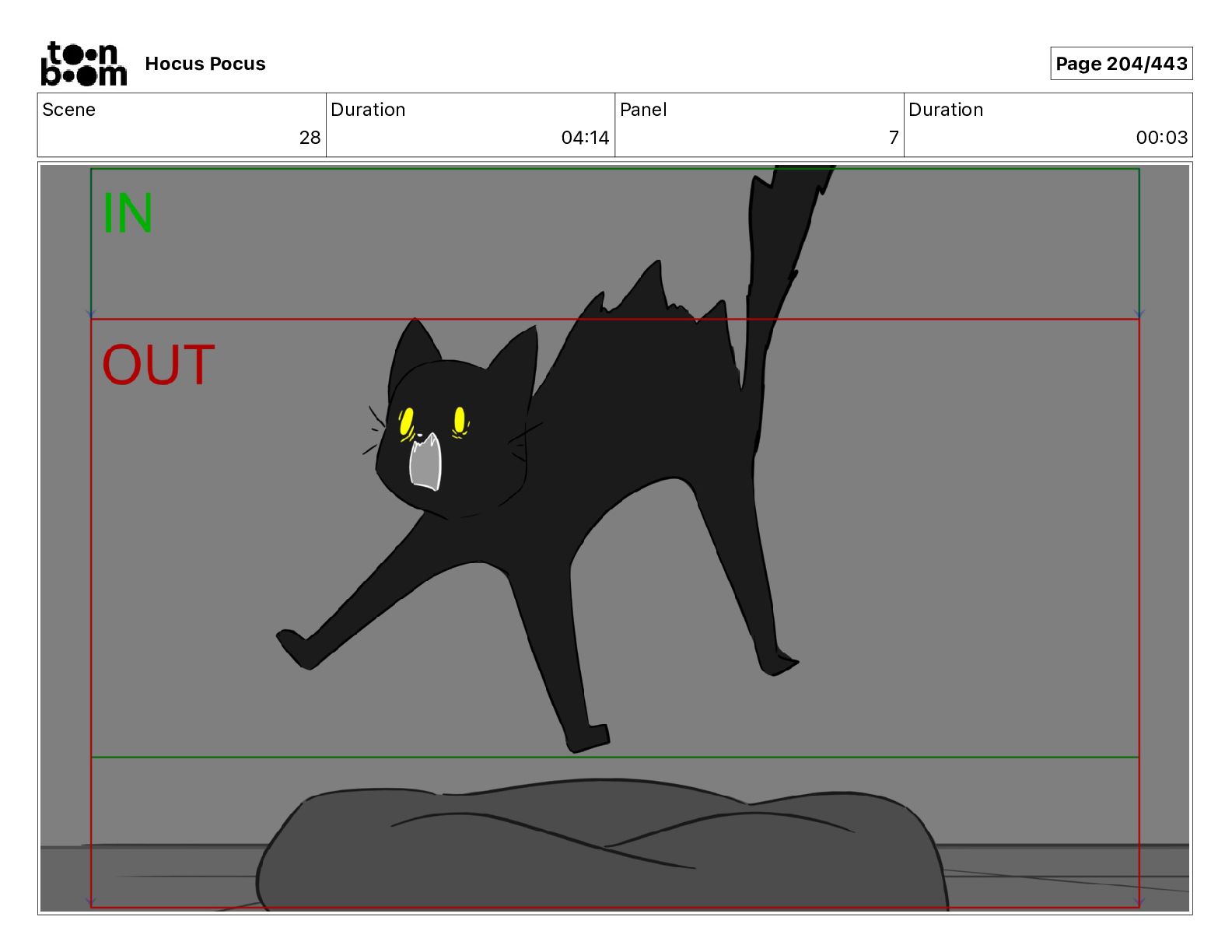Click scene number value '28'
1232x952 pixels.
[310, 138]
